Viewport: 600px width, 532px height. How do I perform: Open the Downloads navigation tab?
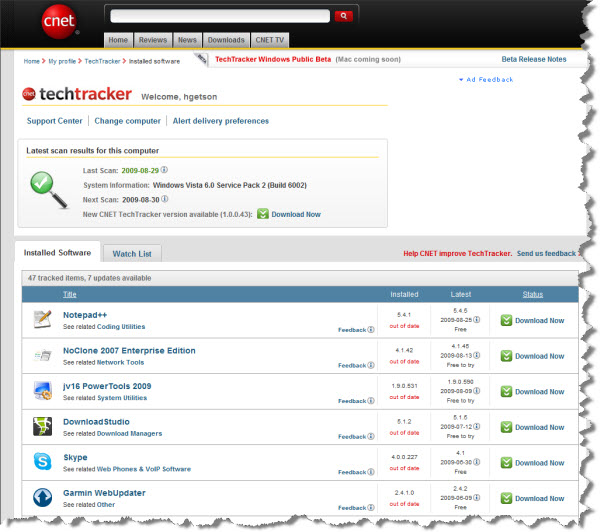[x=225, y=40]
